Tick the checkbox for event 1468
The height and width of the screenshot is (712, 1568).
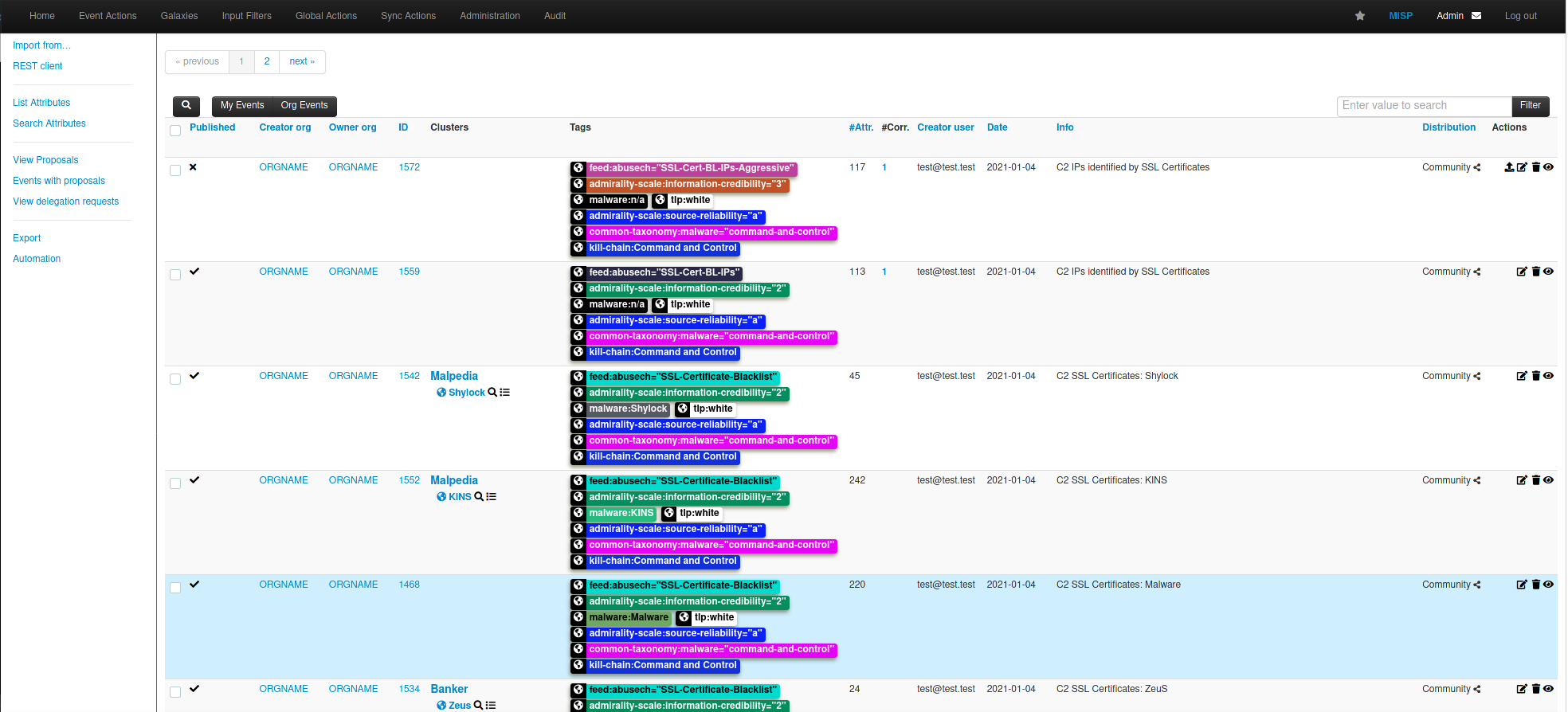tap(175, 588)
